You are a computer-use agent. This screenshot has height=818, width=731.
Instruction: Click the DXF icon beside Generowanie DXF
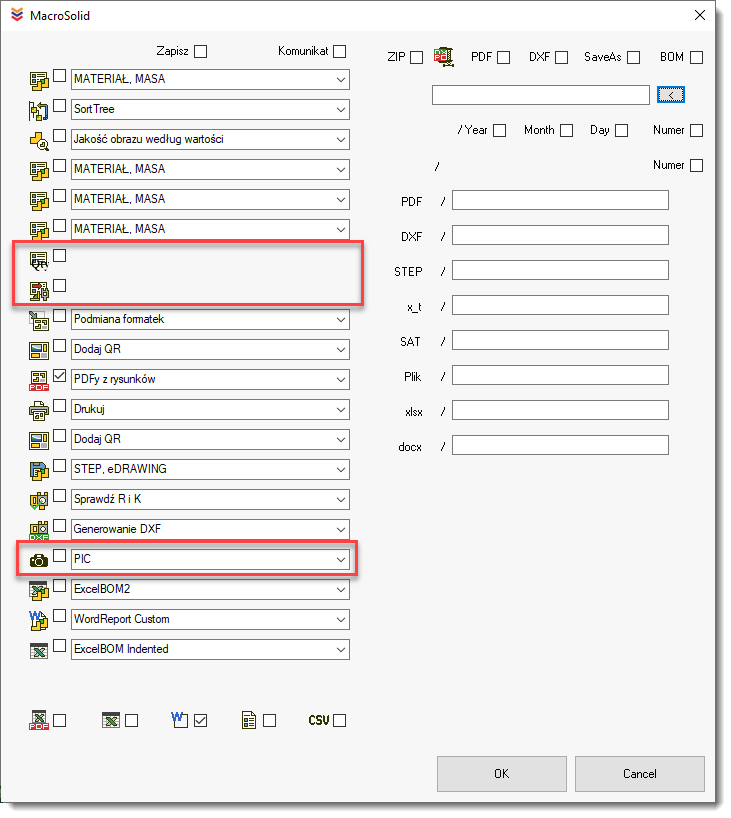point(39,530)
